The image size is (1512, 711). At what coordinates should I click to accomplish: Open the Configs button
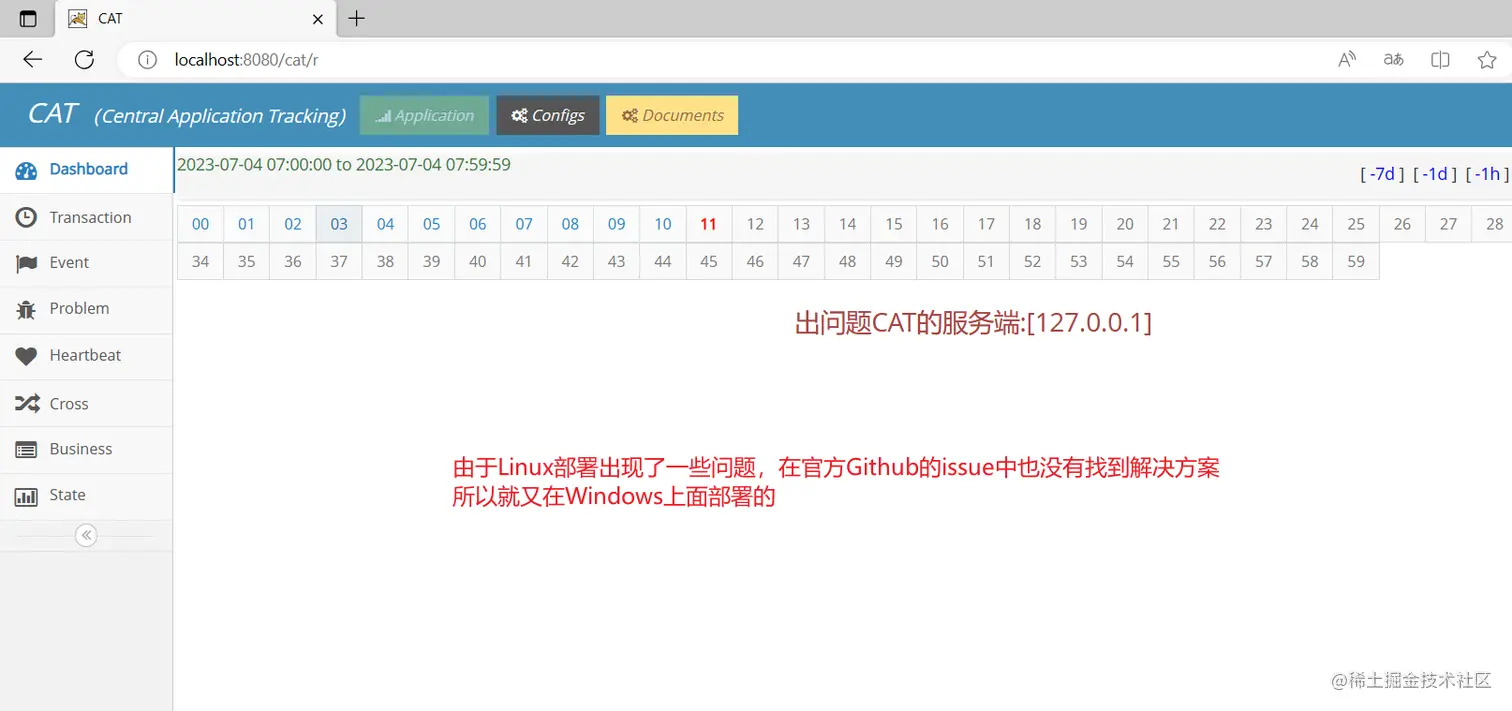pyautogui.click(x=548, y=115)
